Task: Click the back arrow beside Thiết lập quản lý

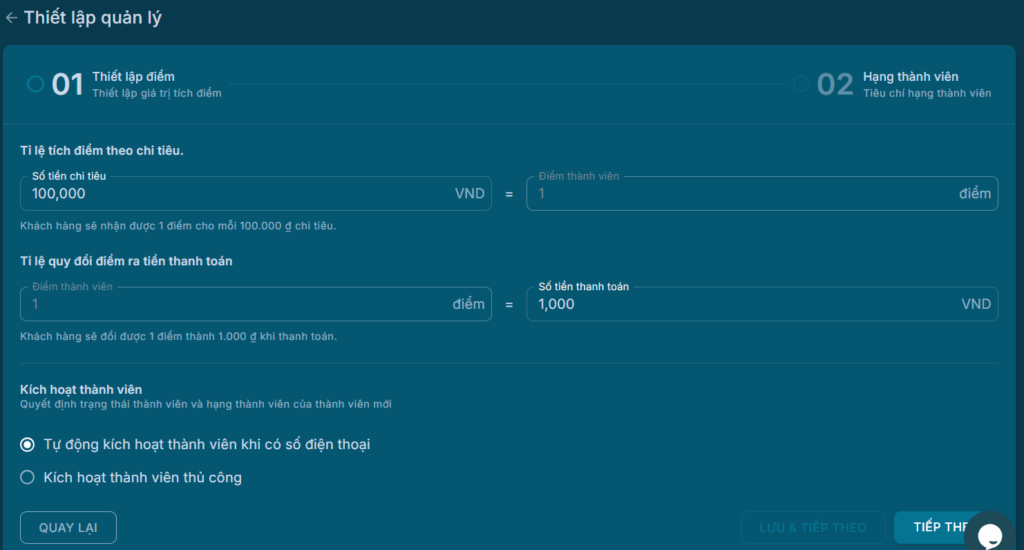Action: (11, 18)
